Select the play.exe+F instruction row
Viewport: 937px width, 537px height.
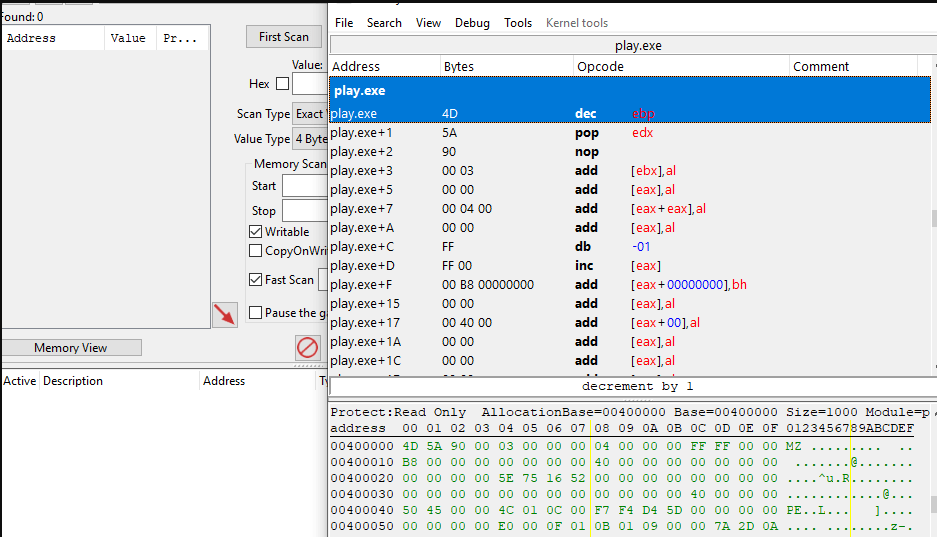point(630,285)
